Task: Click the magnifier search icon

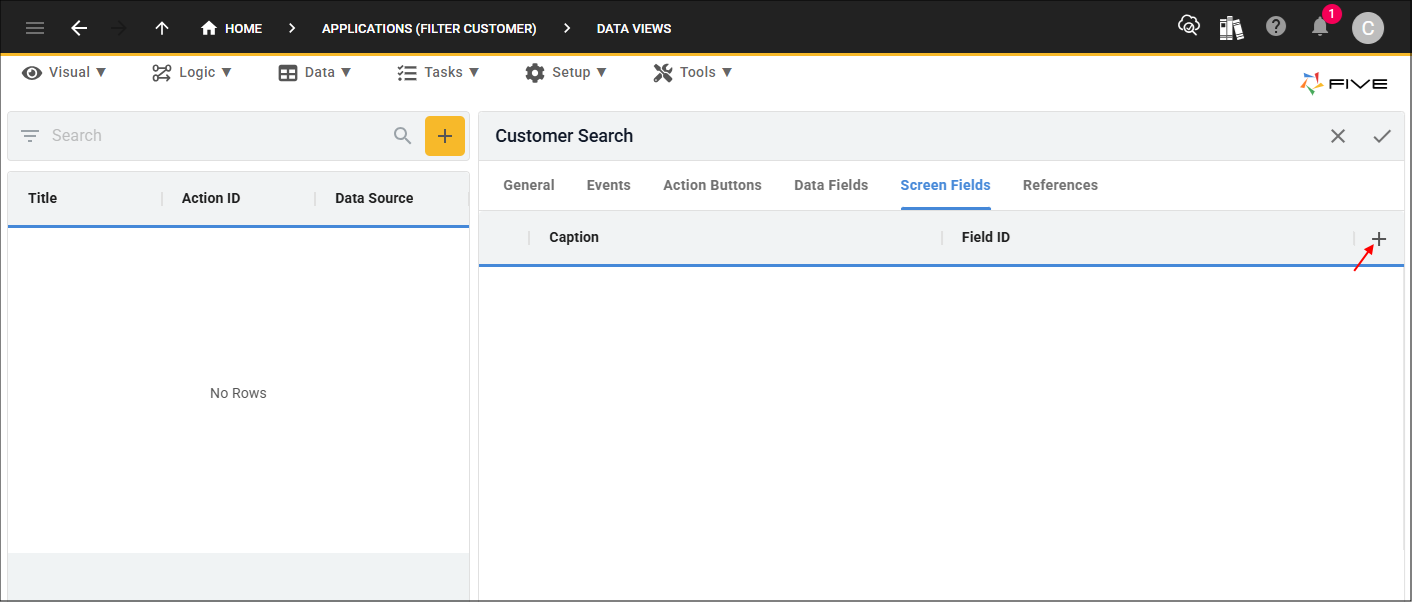Action: tap(403, 136)
